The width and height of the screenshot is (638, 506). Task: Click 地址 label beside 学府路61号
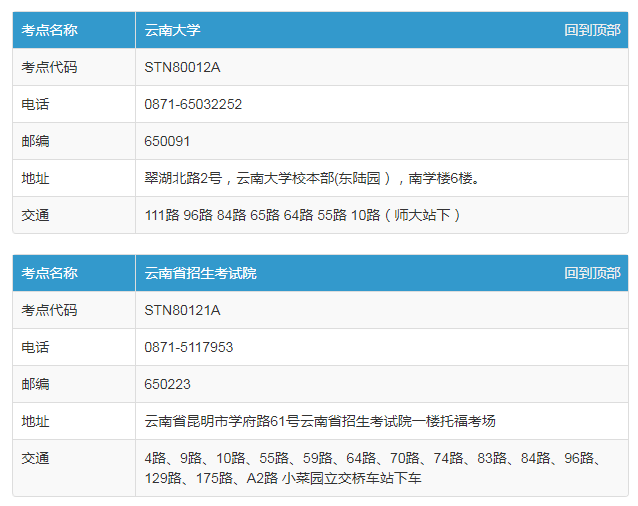(x=35, y=421)
